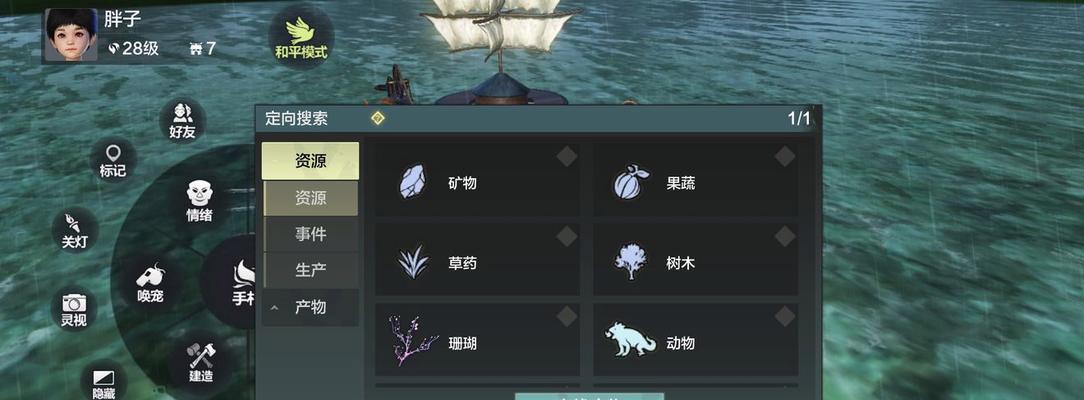Tap the 关灯 torch icon

point(73,229)
